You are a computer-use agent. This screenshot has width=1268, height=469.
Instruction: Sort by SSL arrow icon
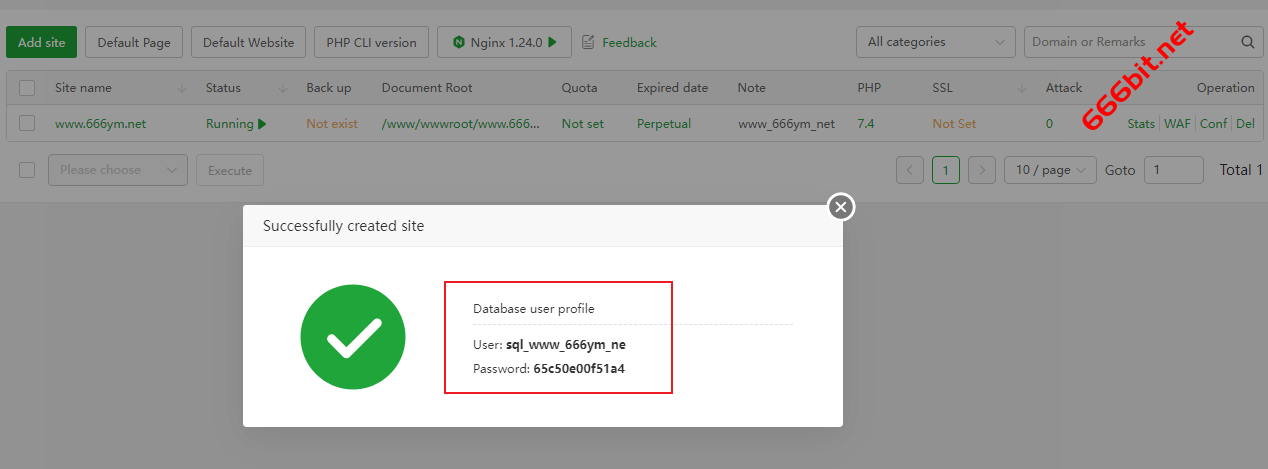1021,88
